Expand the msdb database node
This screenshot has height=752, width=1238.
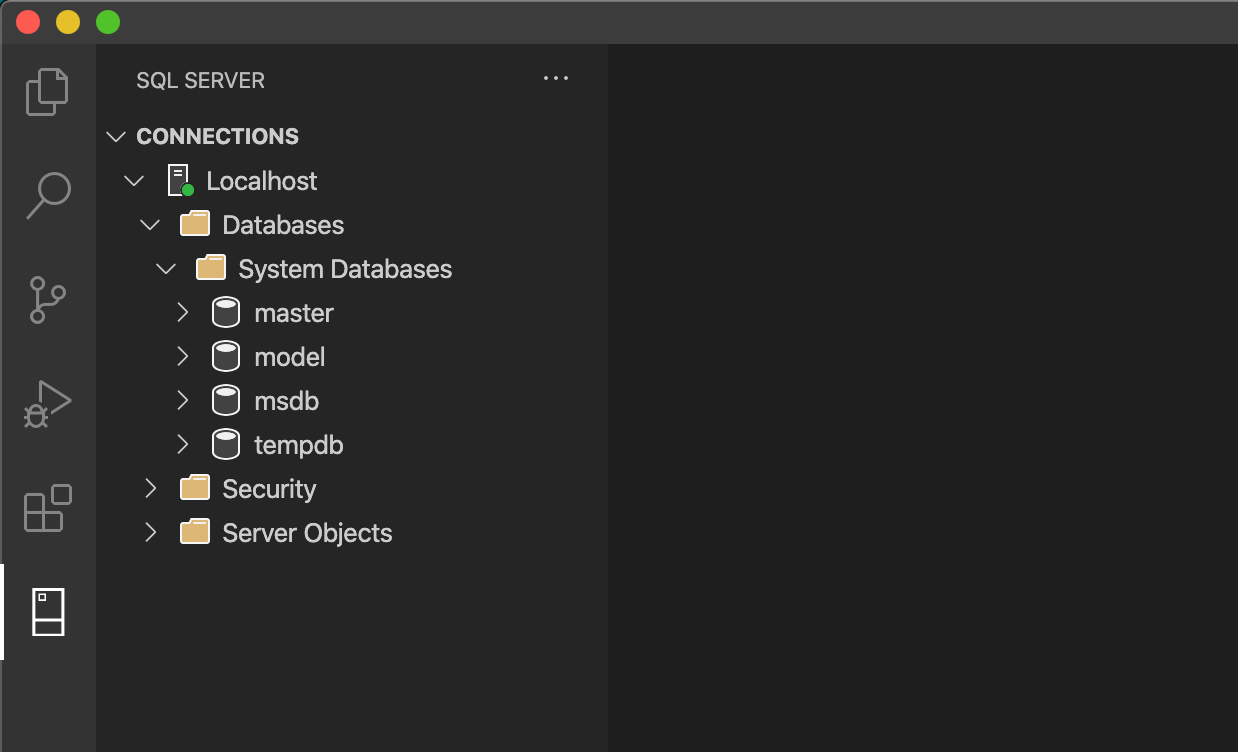coord(182,401)
